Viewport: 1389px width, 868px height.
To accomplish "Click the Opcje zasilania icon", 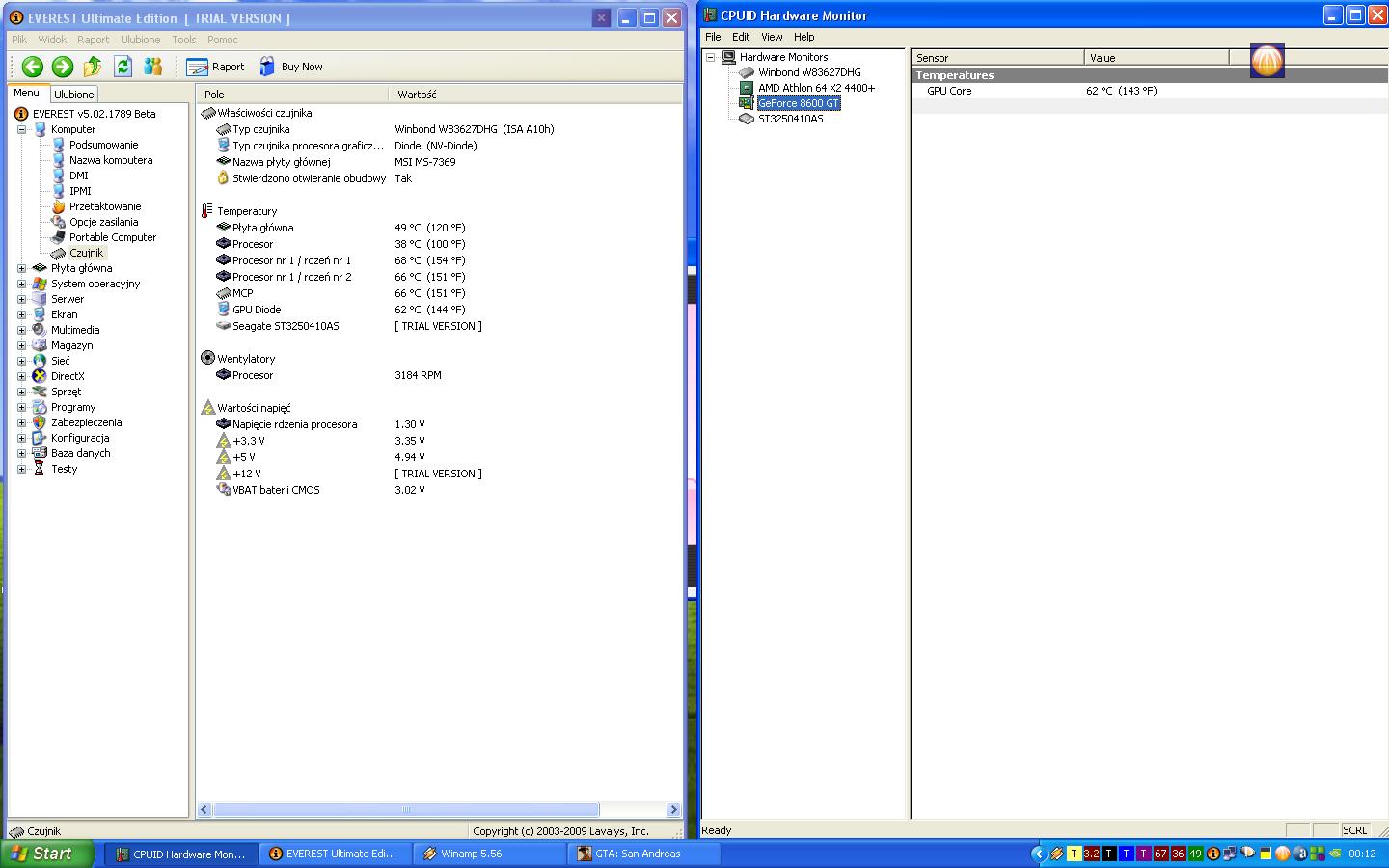I will pyautogui.click(x=58, y=222).
